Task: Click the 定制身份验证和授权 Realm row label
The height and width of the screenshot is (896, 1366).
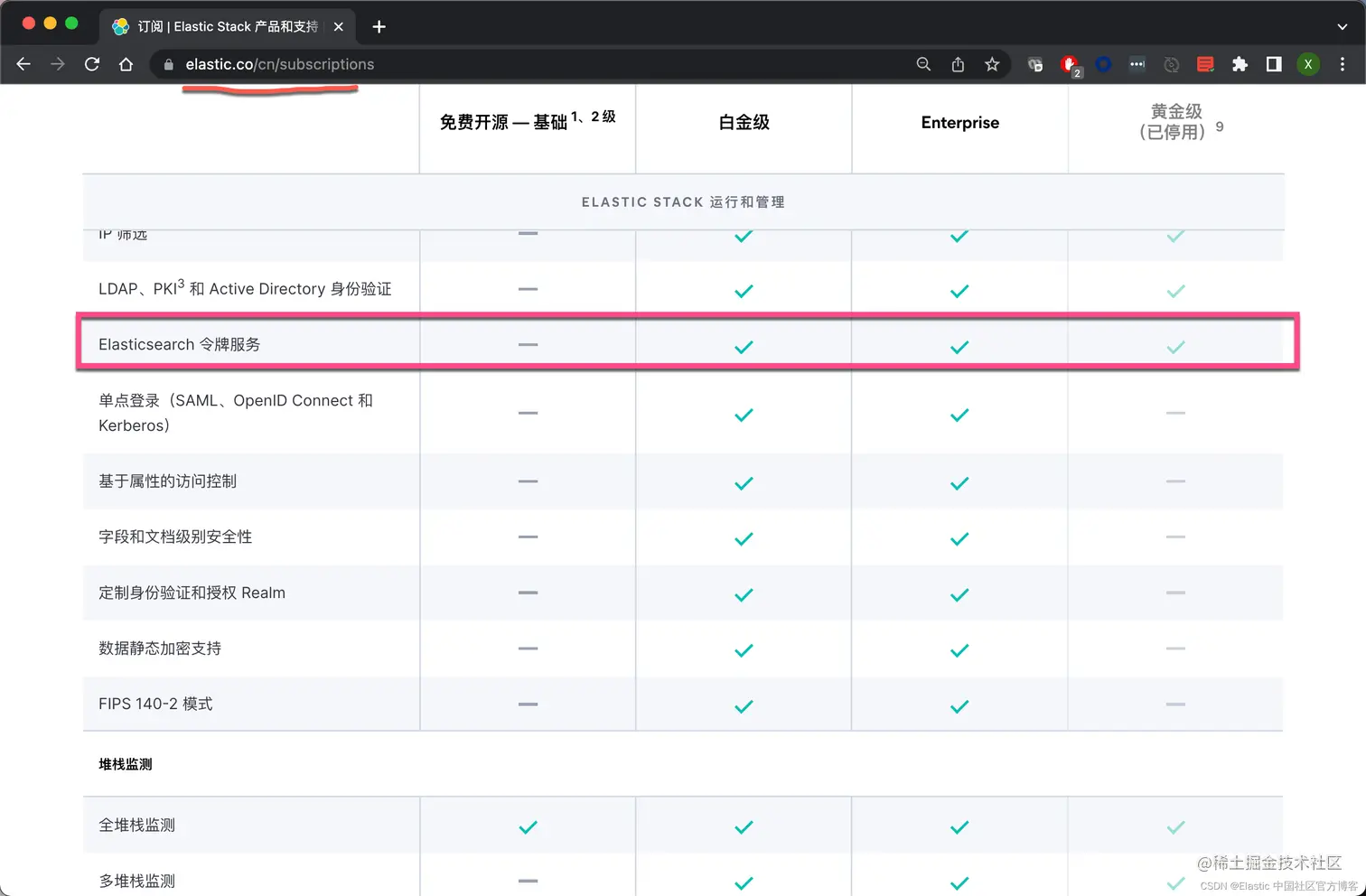Action: [x=192, y=593]
